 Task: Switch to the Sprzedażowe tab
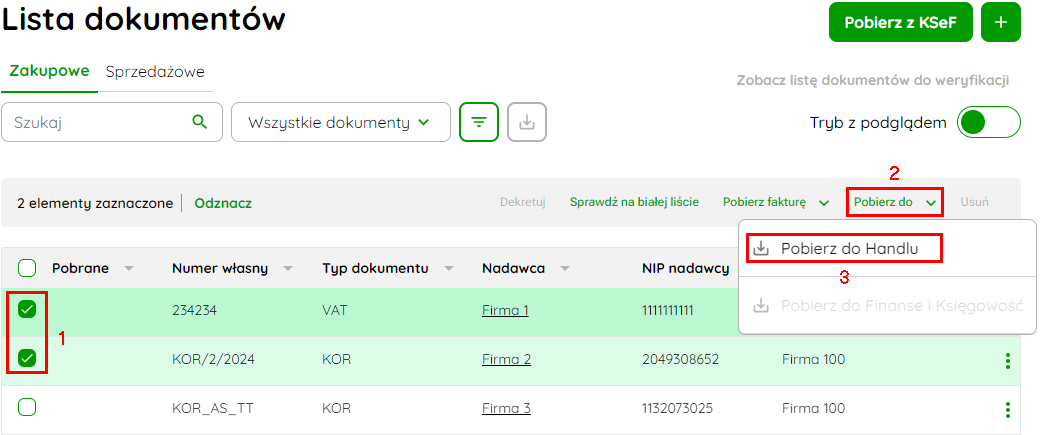(155, 72)
